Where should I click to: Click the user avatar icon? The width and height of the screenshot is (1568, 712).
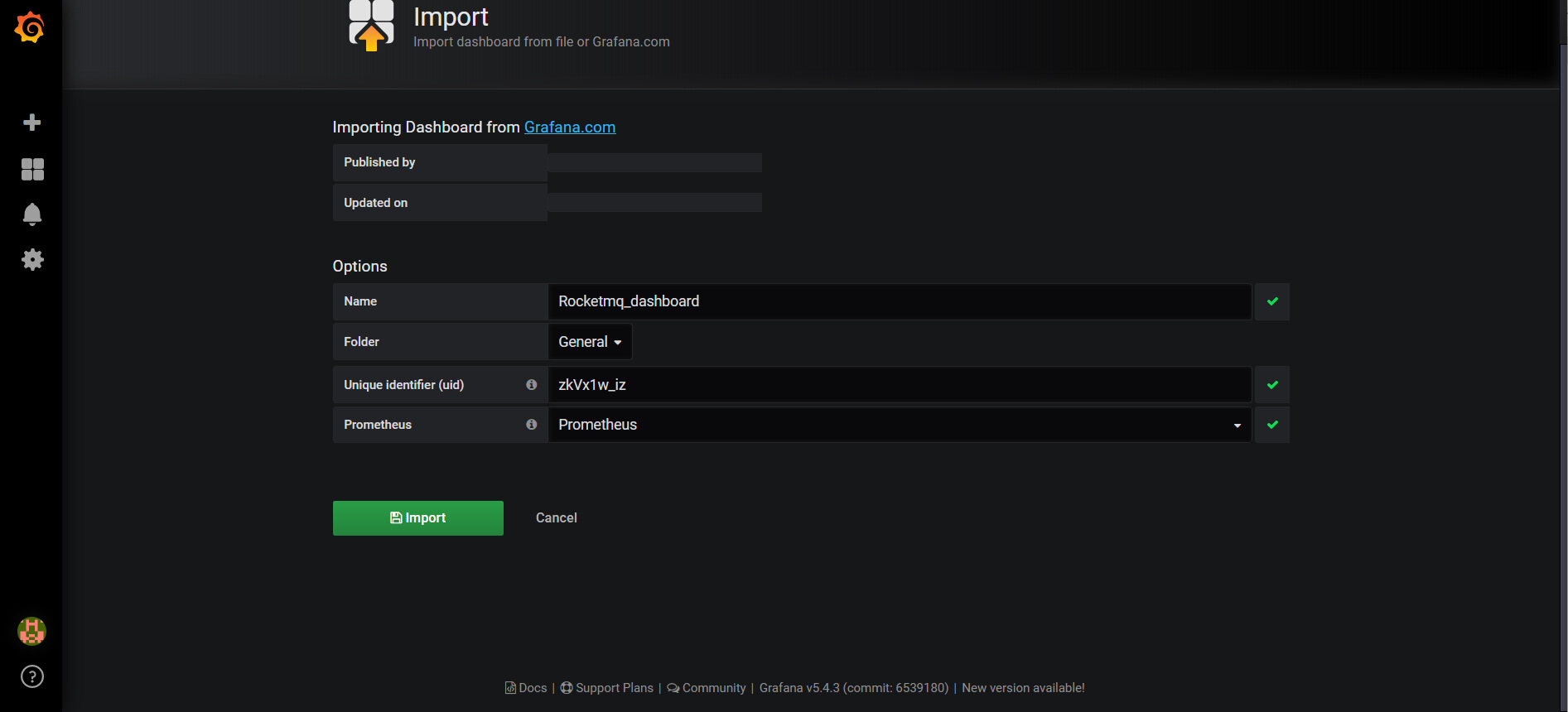[31, 631]
